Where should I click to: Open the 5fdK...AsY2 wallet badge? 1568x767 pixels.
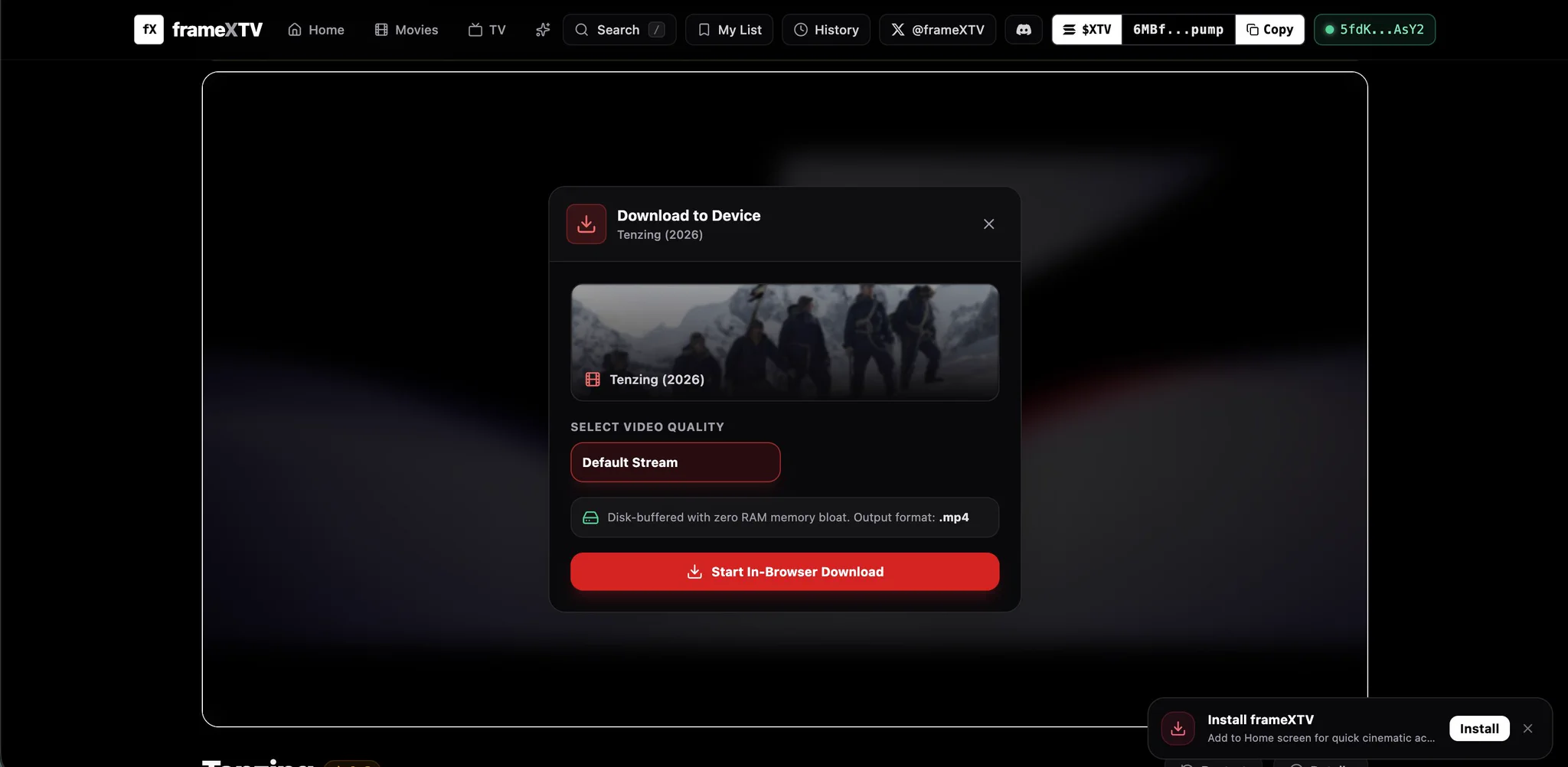point(1374,29)
